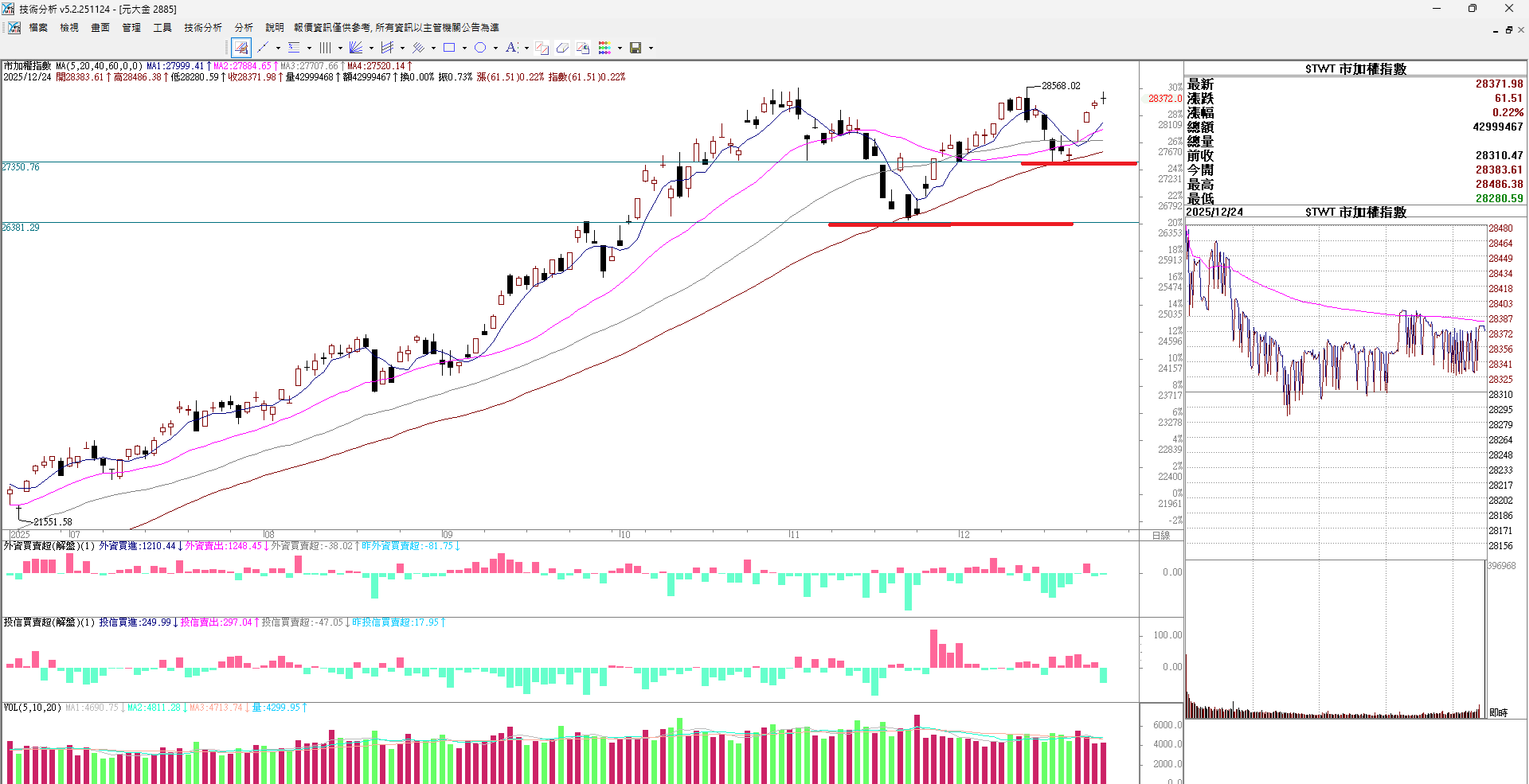Select the trend line drawing tool
Screen dimensions: 1529x784
(x=263, y=48)
